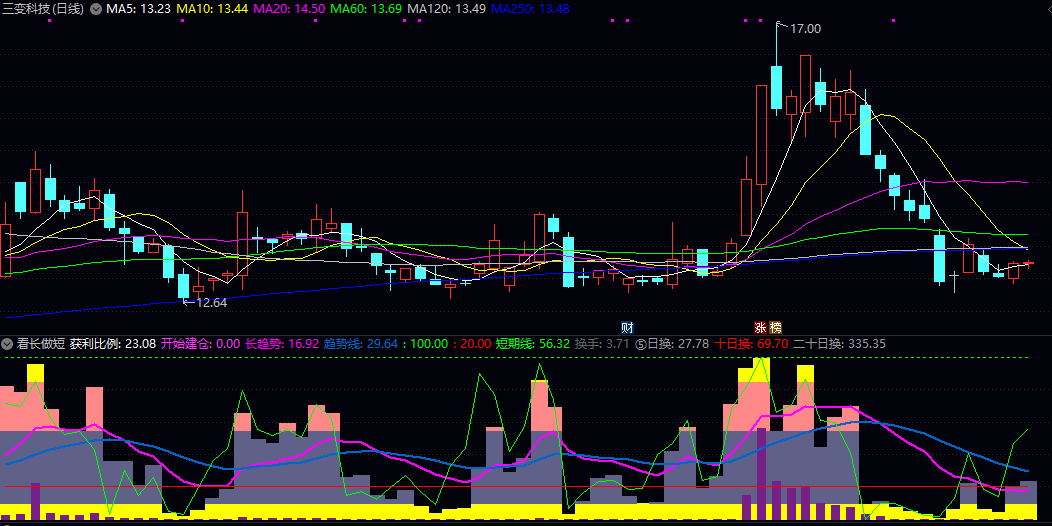Viewport: 1052px width, 526px height.
Task: Click the 换手: 3.71 value
Action: point(602,344)
